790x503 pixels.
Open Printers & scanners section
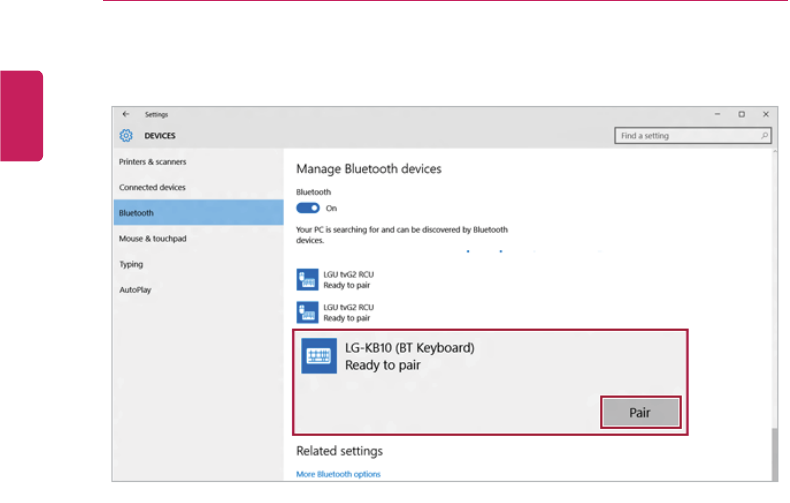pyautogui.click(x=153, y=162)
